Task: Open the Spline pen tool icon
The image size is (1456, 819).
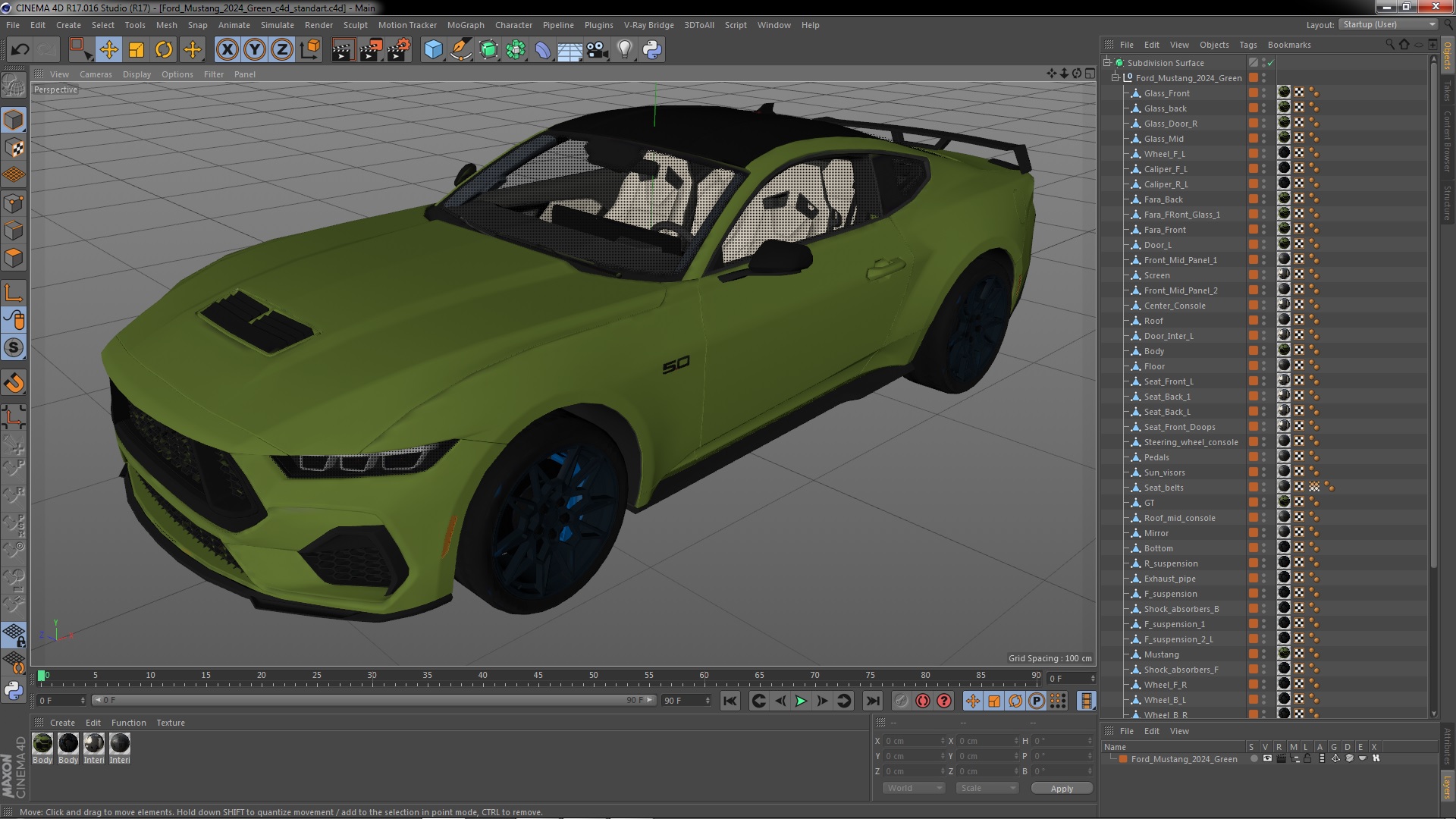Action: point(460,50)
